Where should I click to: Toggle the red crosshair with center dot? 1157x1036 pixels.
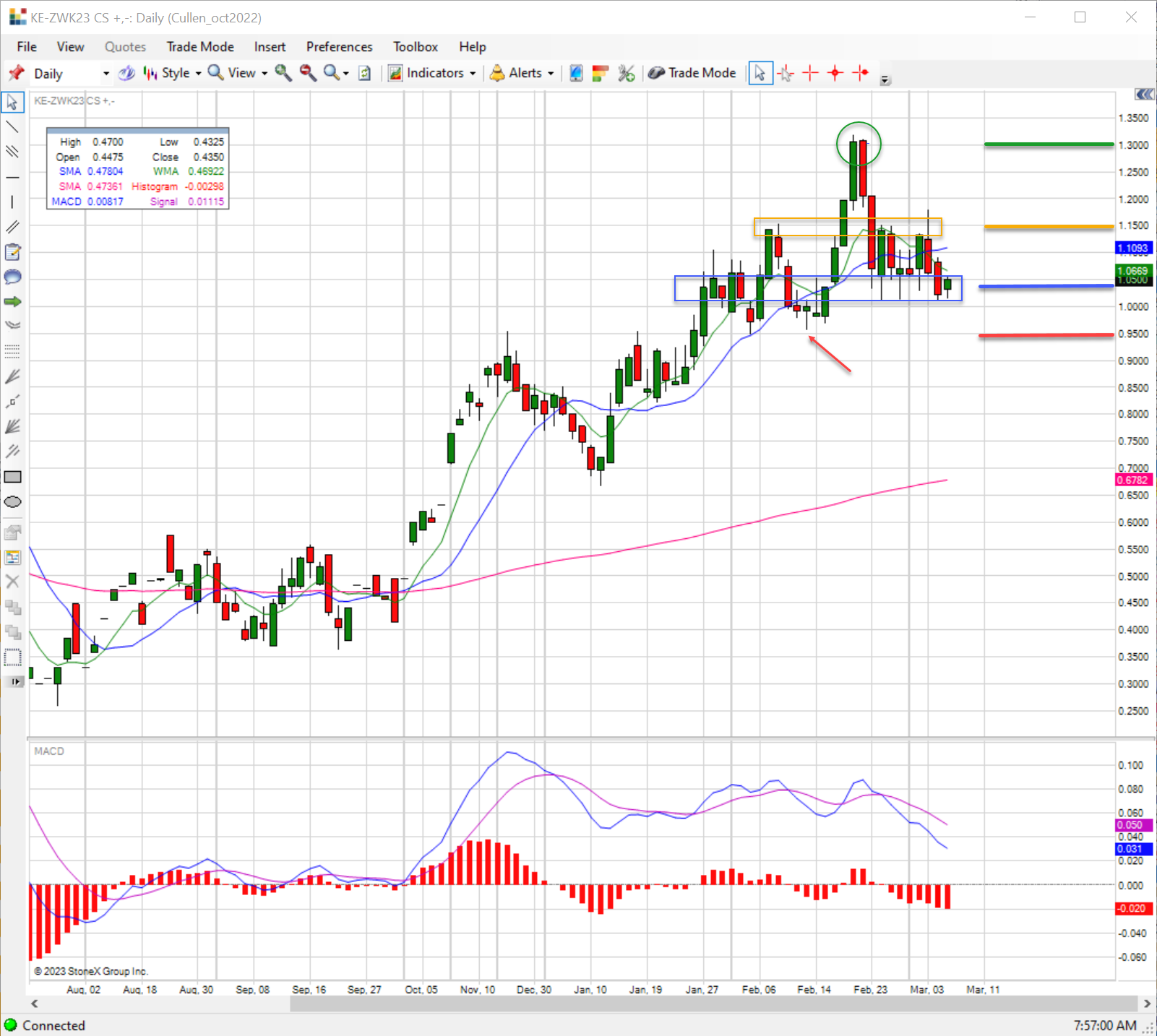835,73
